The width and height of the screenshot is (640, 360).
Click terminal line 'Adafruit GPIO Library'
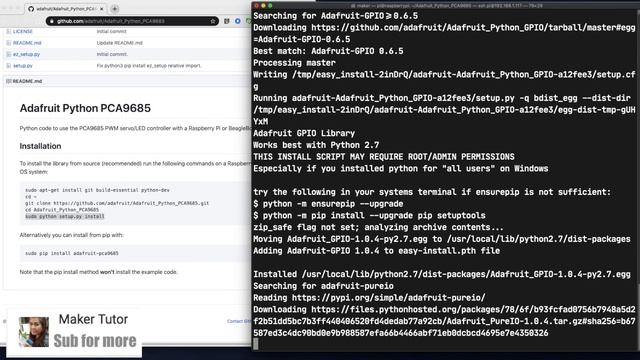(304, 133)
